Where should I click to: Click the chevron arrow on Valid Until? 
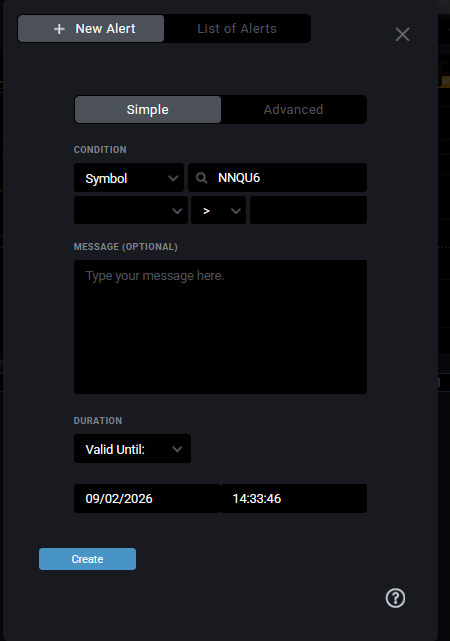pos(177,449)
